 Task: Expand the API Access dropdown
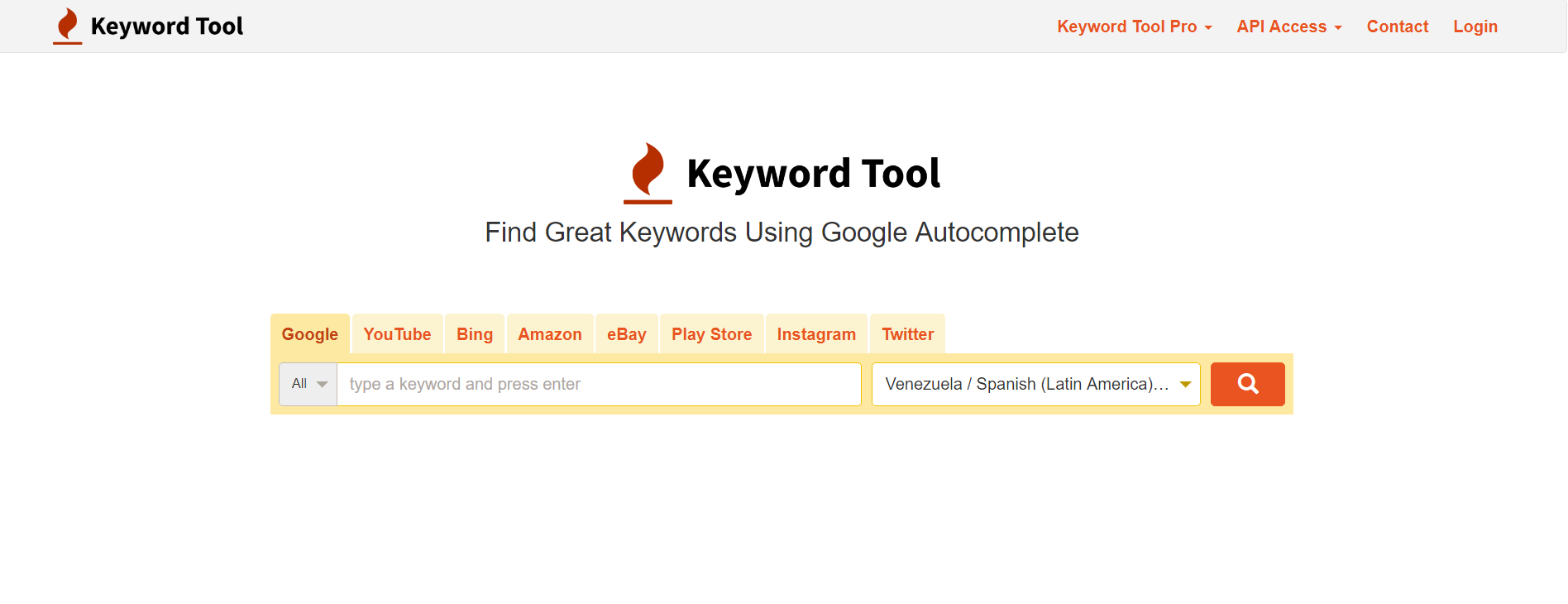pyautogui.click(x=1288, y=26)
